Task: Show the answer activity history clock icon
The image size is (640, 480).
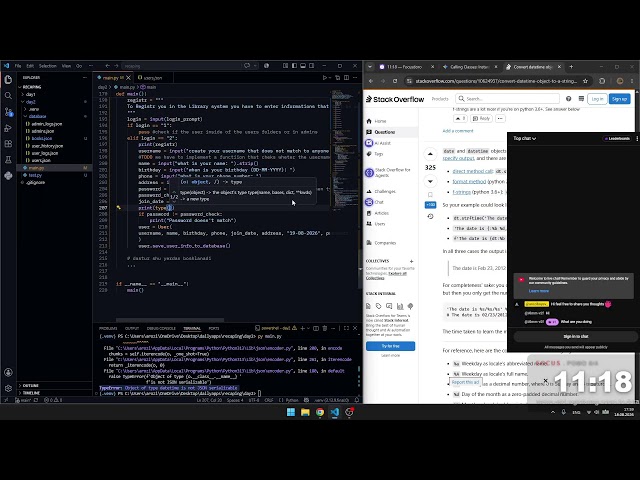Action: click(x=430, y=216)
